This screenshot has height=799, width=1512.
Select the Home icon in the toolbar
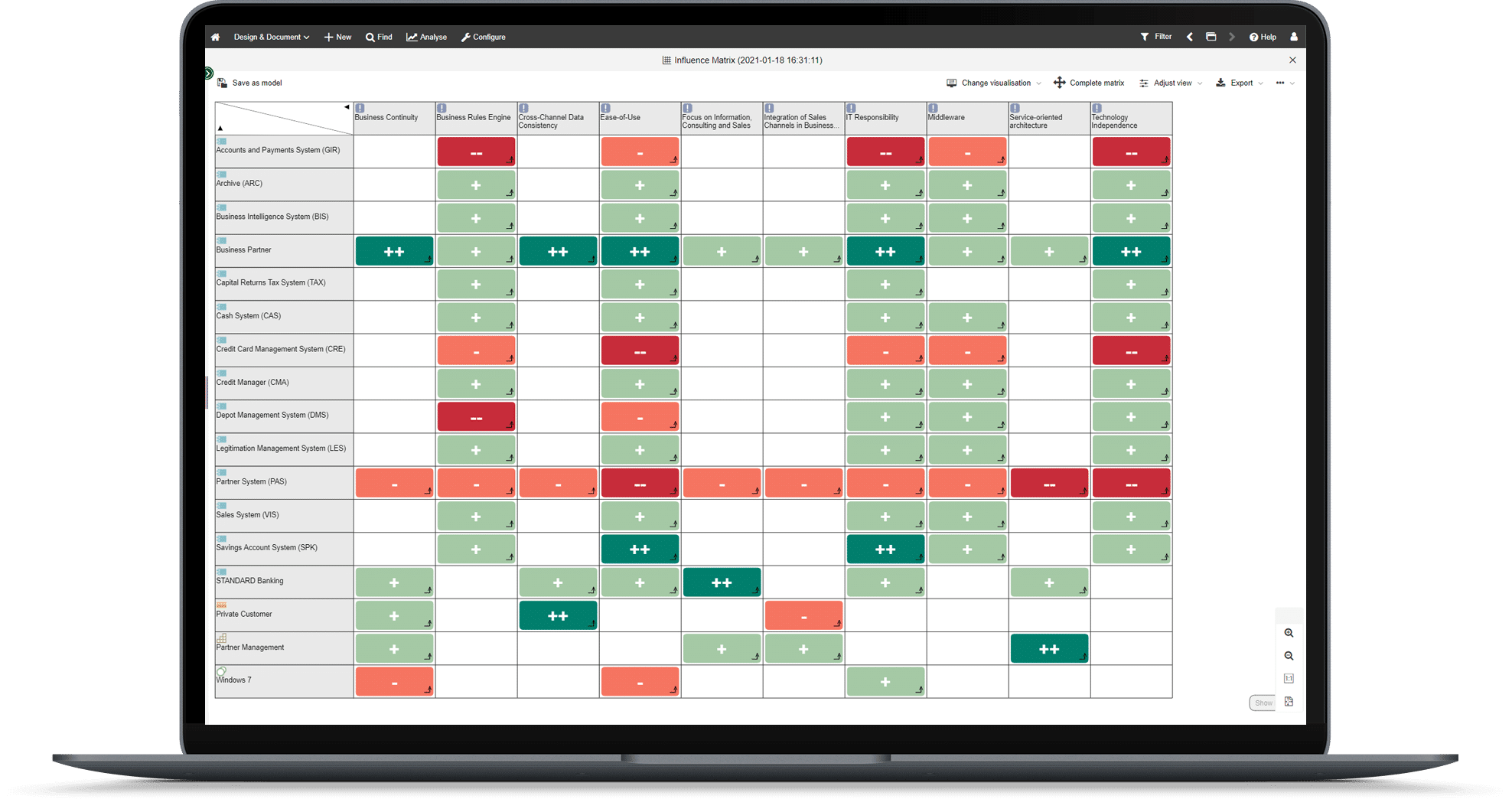(x=215, y=37)
